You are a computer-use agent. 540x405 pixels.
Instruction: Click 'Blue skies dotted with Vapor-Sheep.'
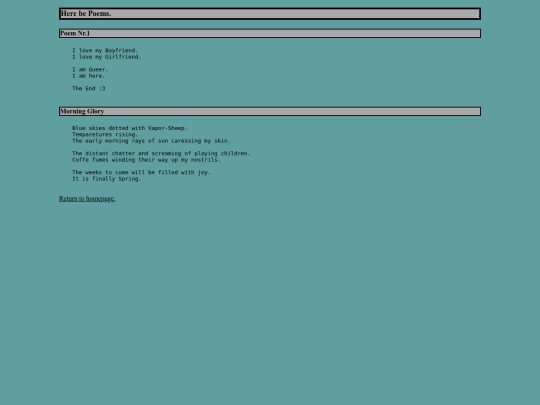tap(130, 128)
